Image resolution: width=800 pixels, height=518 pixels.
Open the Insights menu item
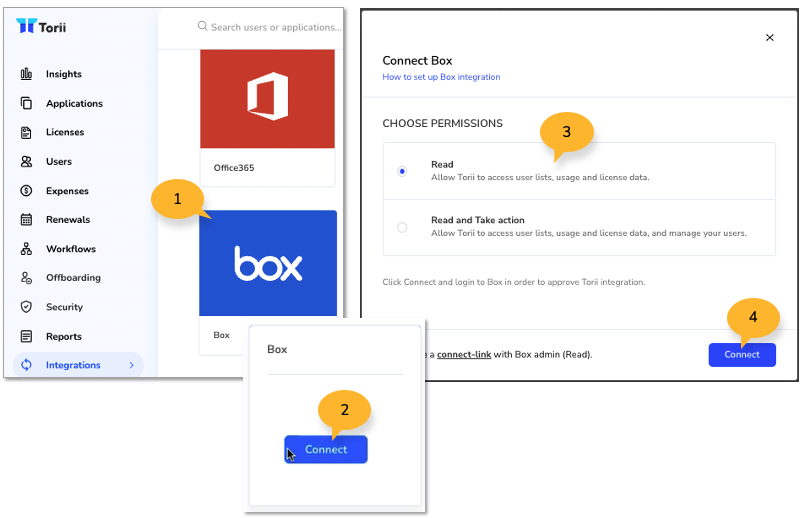pyautogui.click(x=64, y=74)
